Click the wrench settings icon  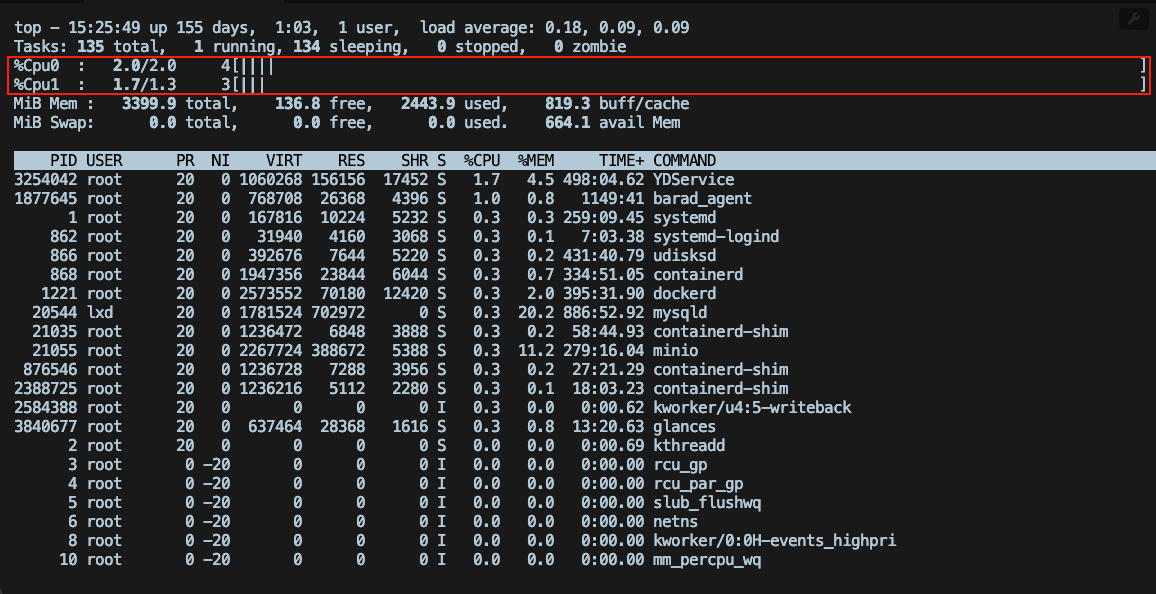(x=1133, y=18)
